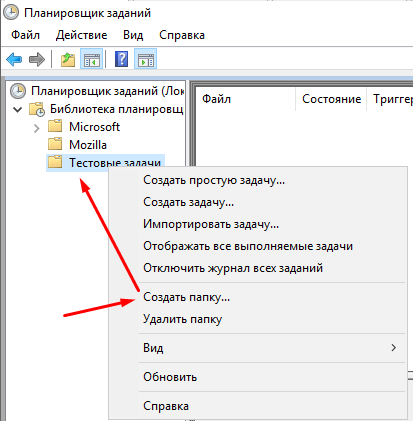The image size is (413, 421).
Task: Toggle the console tree pane icon
Action: click(91, 60)
